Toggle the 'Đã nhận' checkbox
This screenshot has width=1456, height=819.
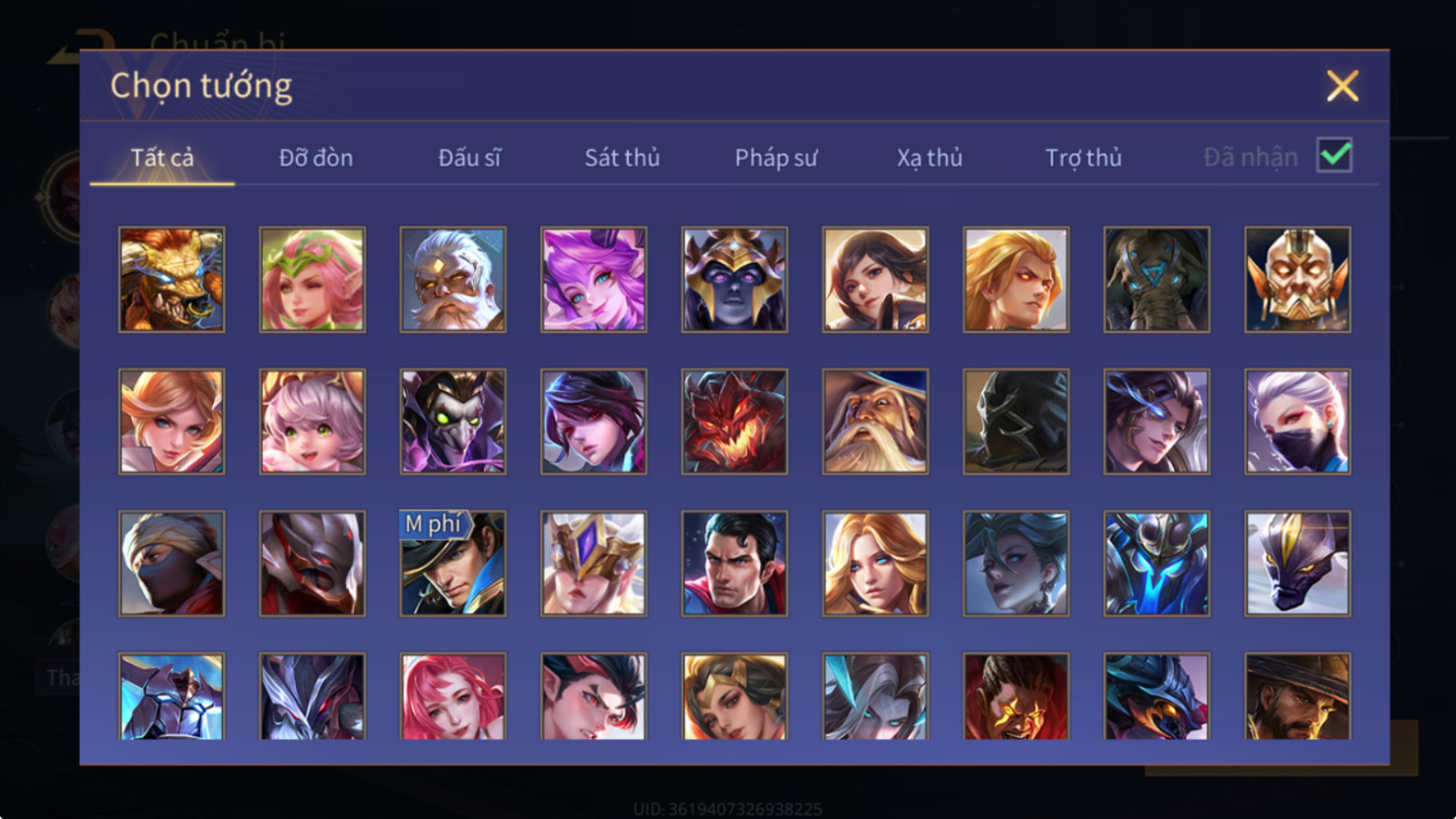(x=1335, y=156)
